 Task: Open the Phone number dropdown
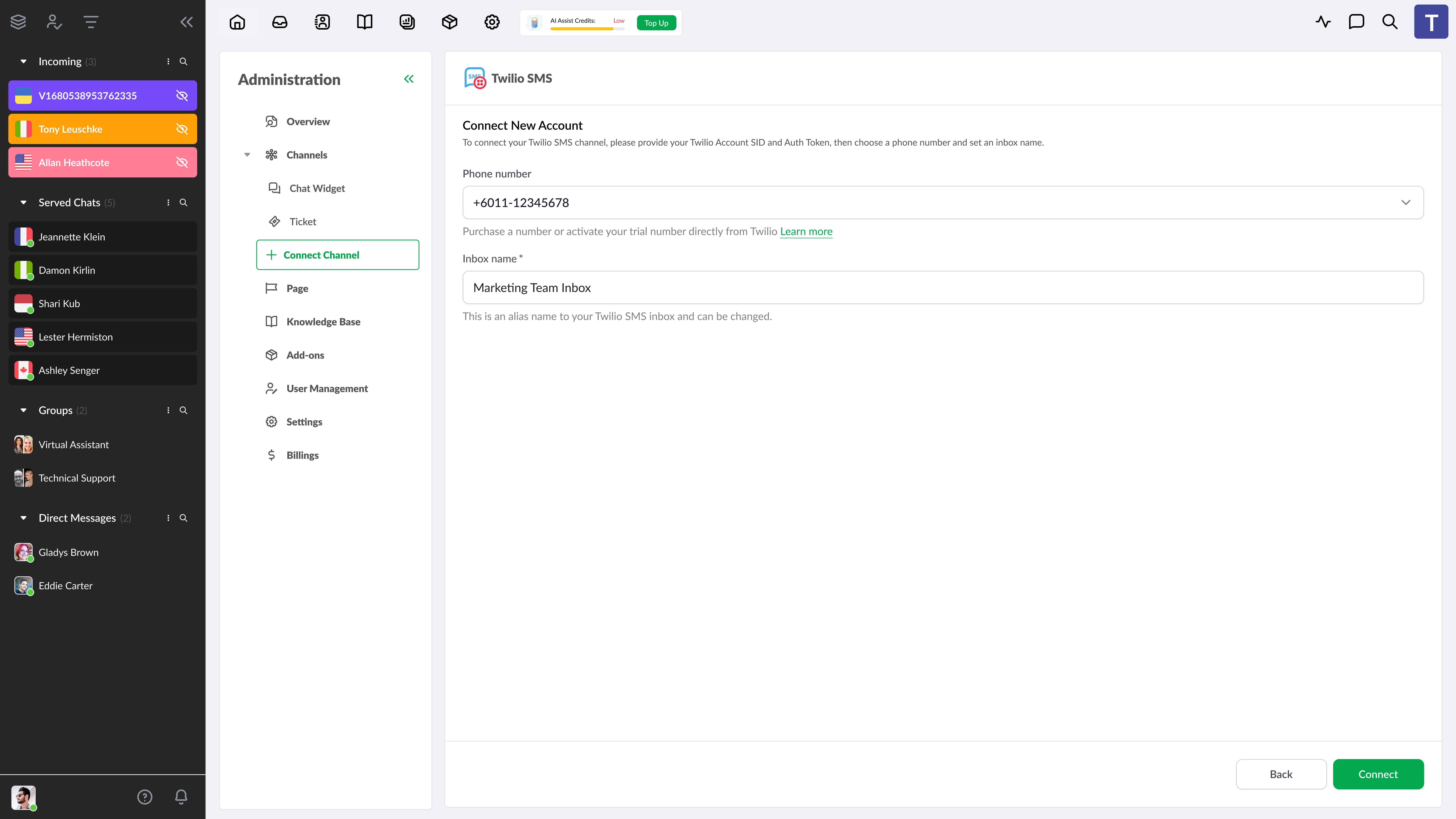pyautogui.click(x=943, y=202)
